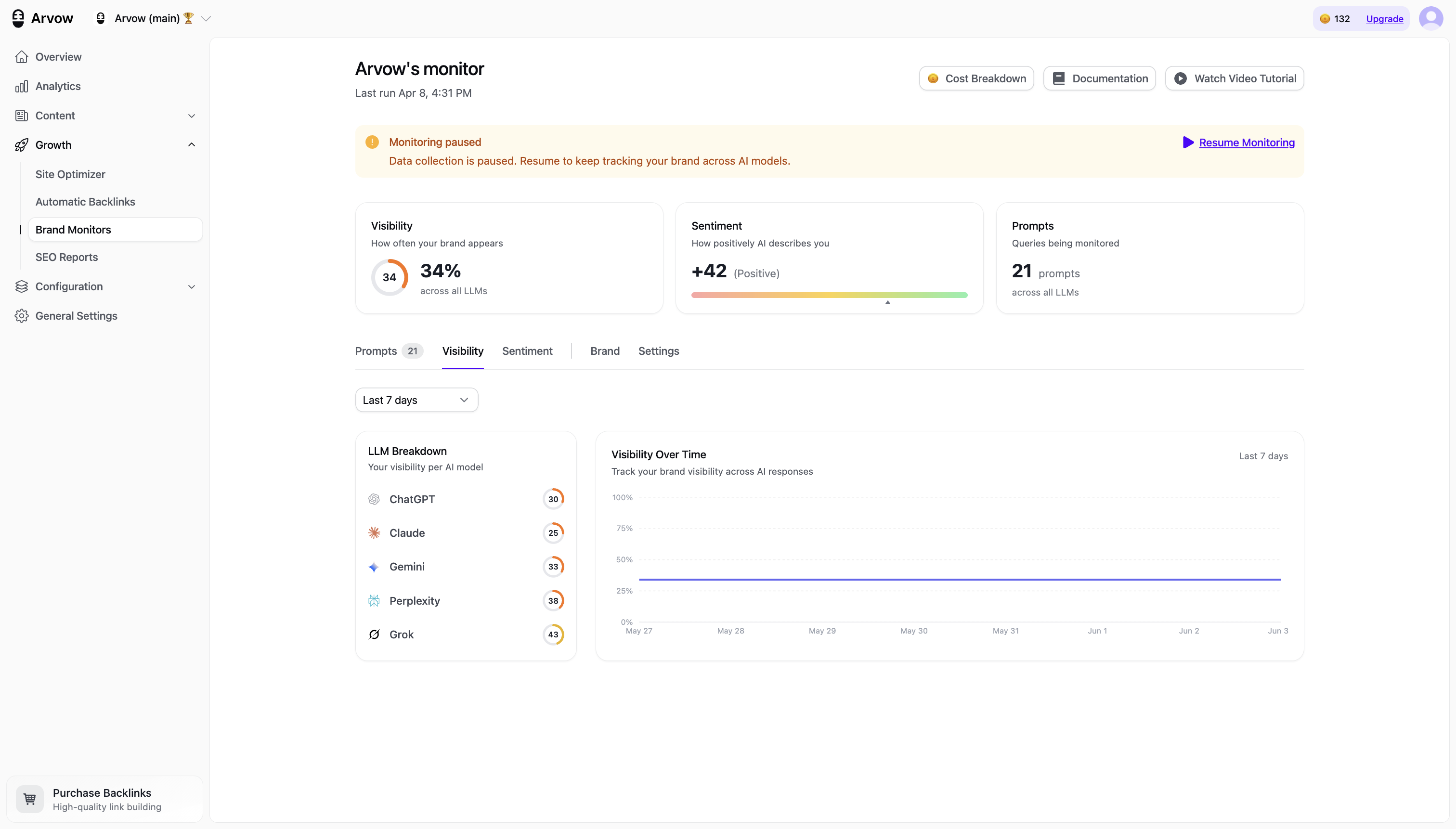This screenshot has width=1456, height=829.
Task: Expand the Configuration section chevron
Action: pyautogui.click(x=191, y=287)
